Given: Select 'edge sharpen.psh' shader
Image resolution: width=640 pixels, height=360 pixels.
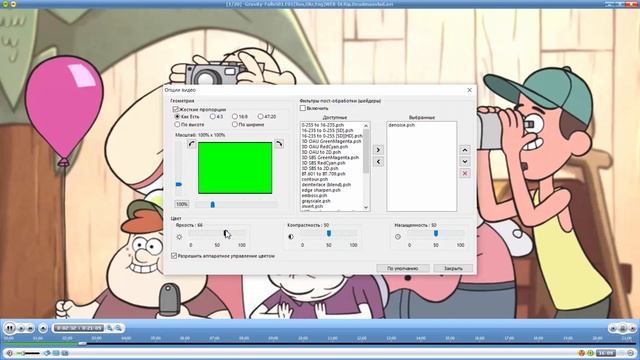Looking at the screenshot, I should coord(321,190).
